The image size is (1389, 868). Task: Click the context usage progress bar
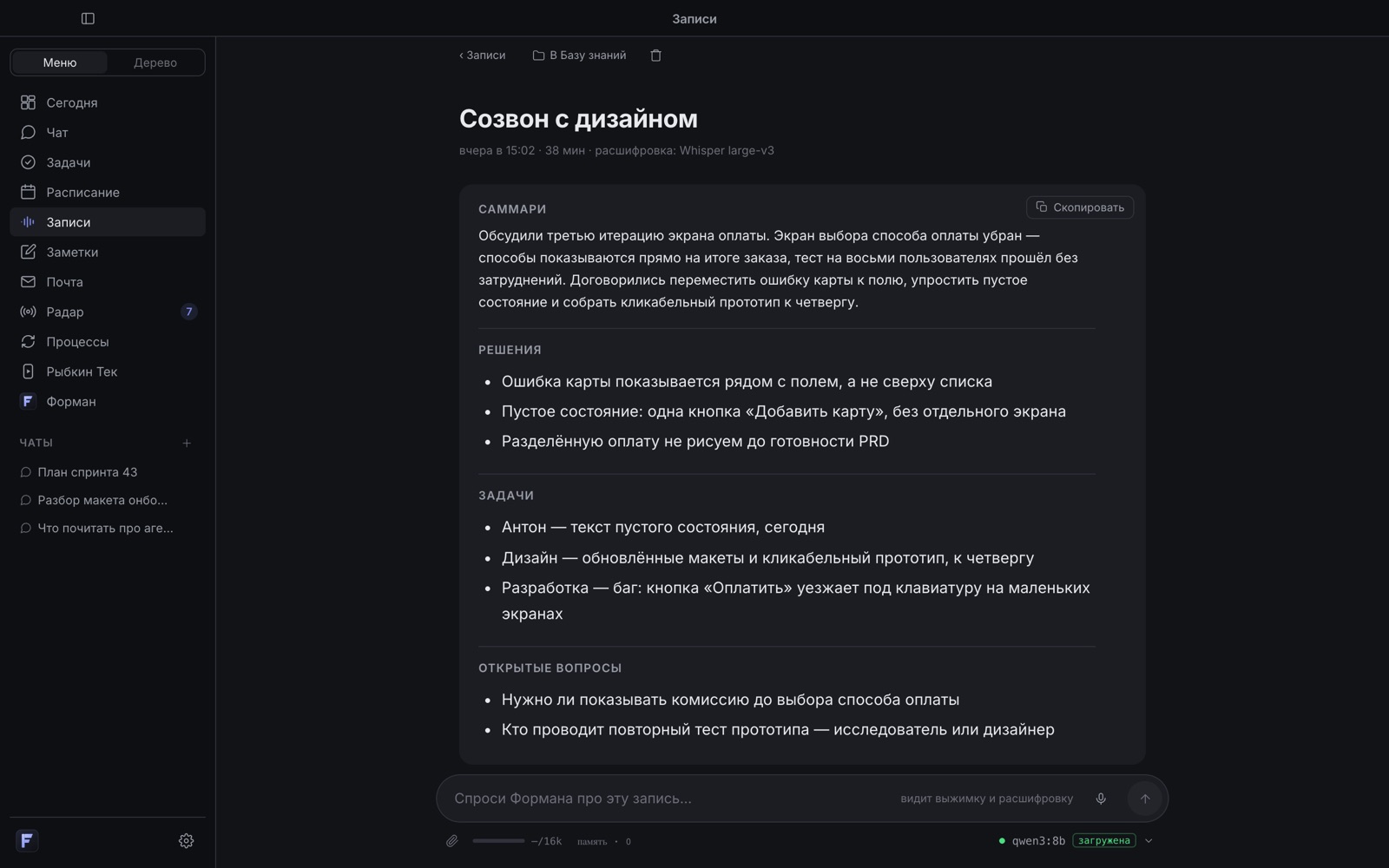(x=498, y=841)
